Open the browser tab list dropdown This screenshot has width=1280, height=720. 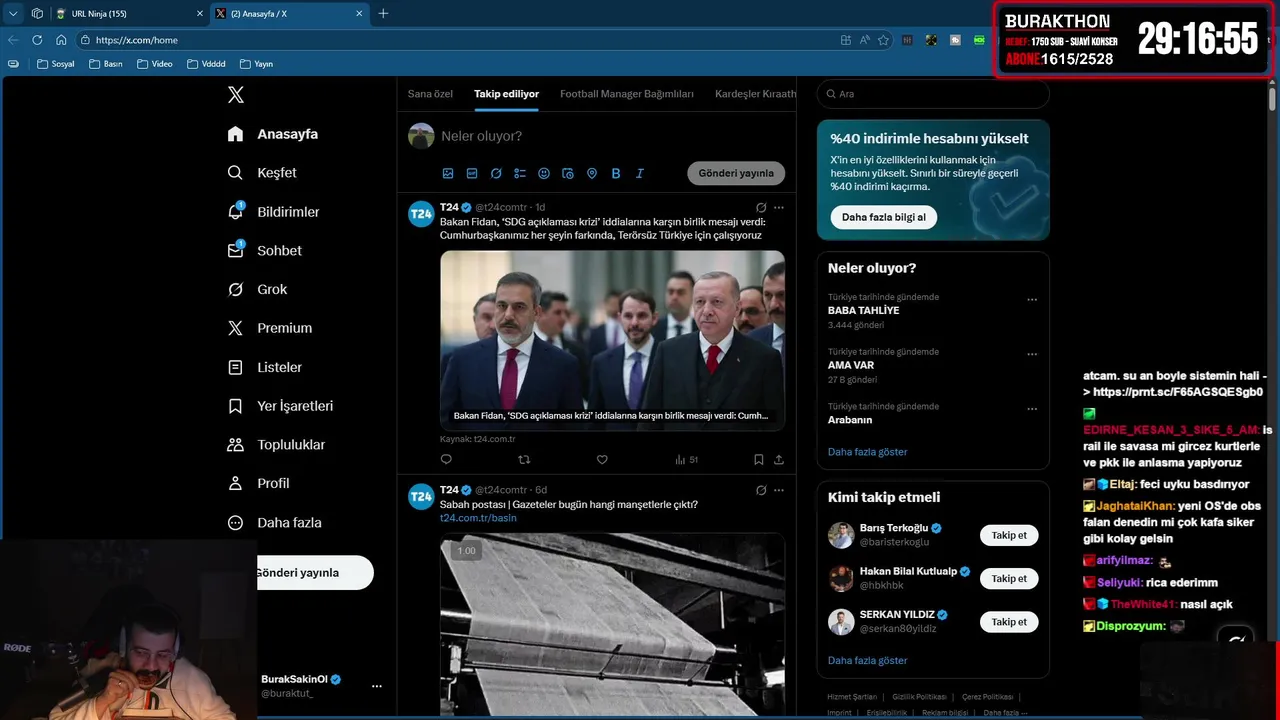click(x=13, y=13)
